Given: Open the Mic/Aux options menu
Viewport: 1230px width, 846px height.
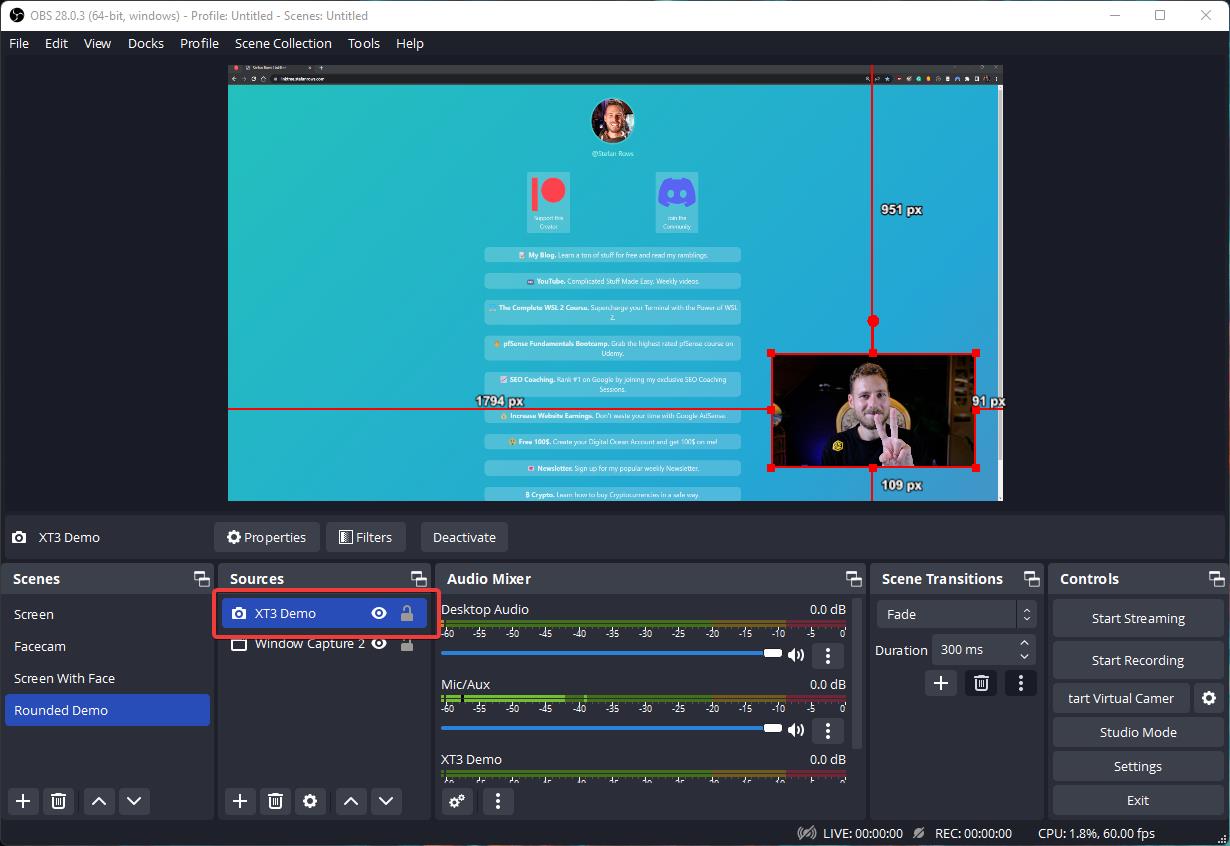Looking at the screenshot, I should [x=828, y=730].
